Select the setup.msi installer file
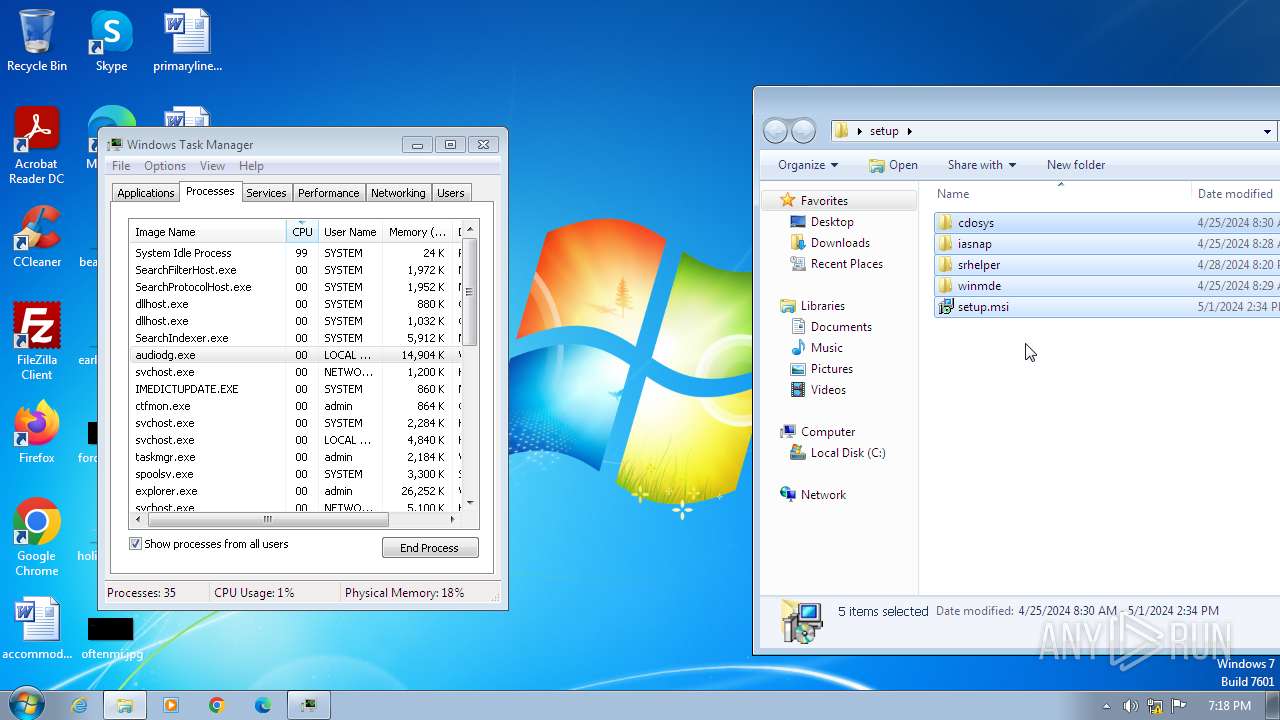 [x=982, y=307]
